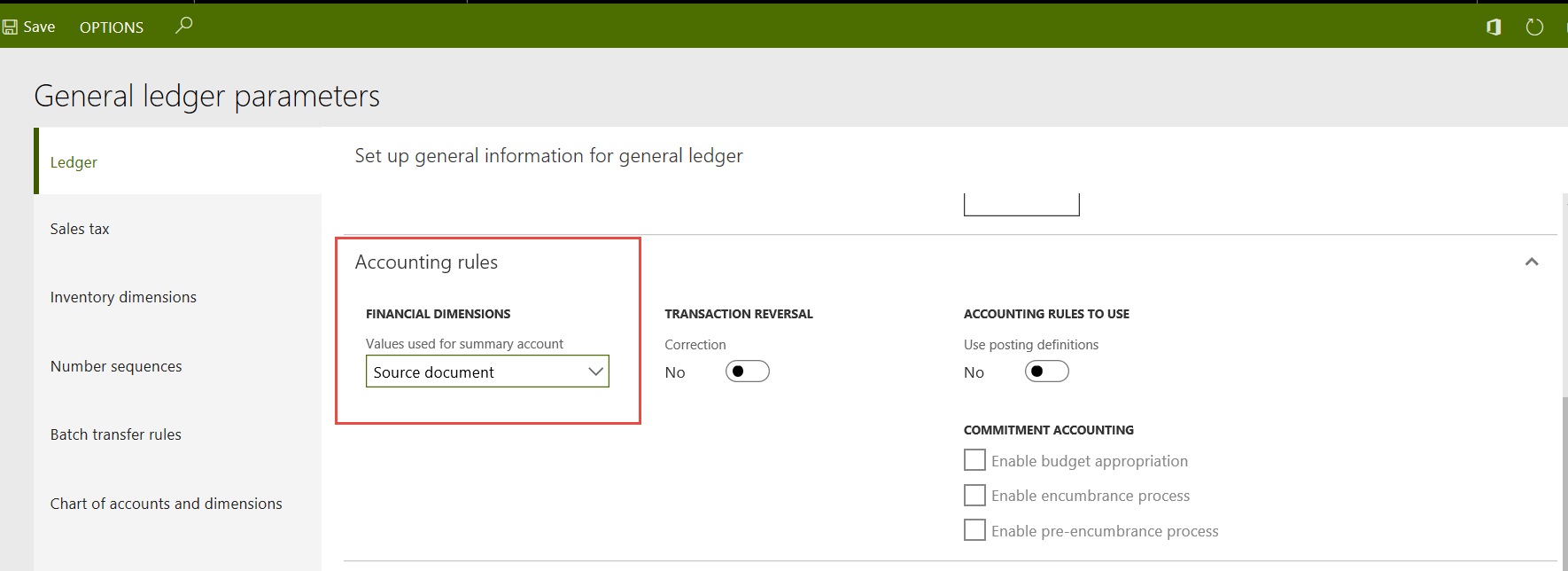This screenshot has height=571, width=1568.
Task: Open the Office app icon
Action: pyautogui.click(x=1494, y=27)
